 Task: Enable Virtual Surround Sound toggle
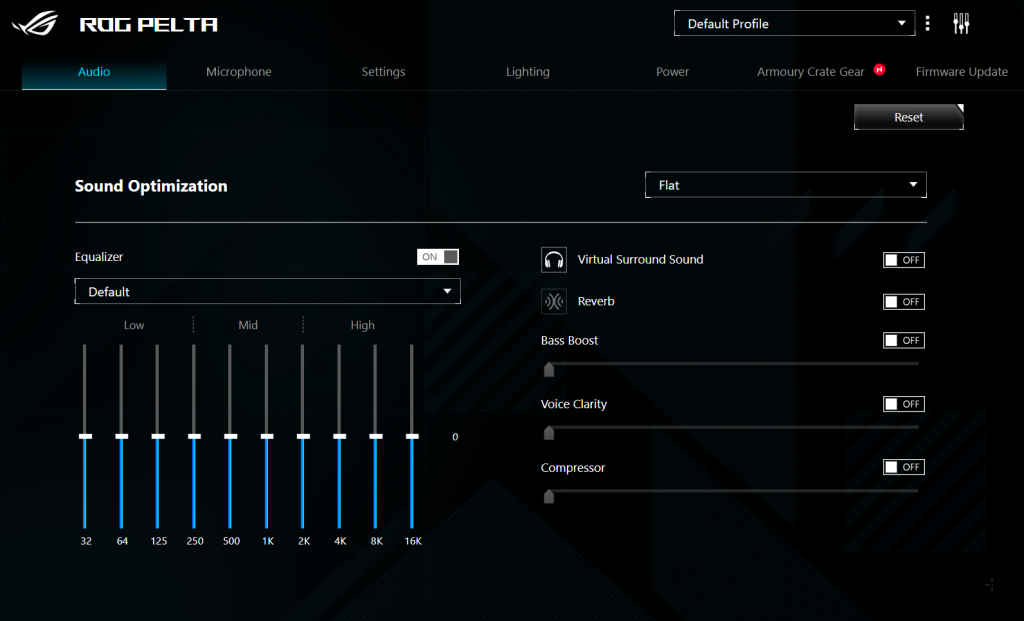coord(903,260)
